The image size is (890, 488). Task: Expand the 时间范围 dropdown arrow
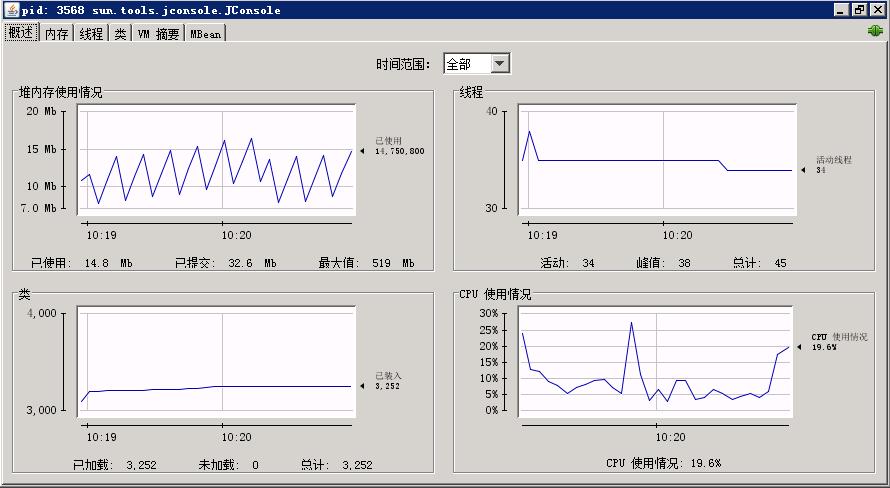coord(500,64)
